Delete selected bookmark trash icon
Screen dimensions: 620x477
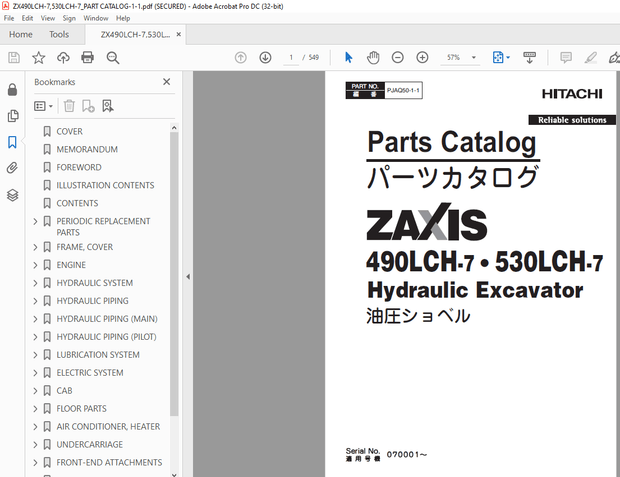pyautogui.click(x=69, y=106)
